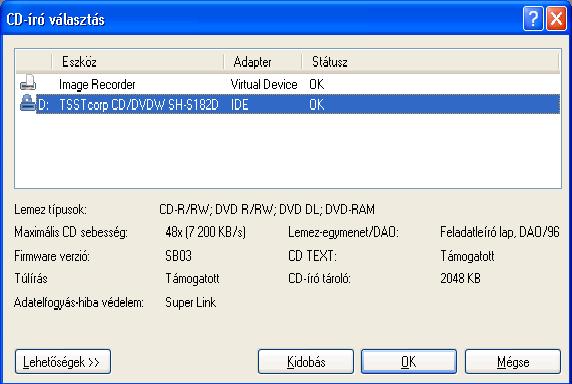Expand options with the Lehetőségek >> button
Viewport: 572px width, 384px height.
63,362
